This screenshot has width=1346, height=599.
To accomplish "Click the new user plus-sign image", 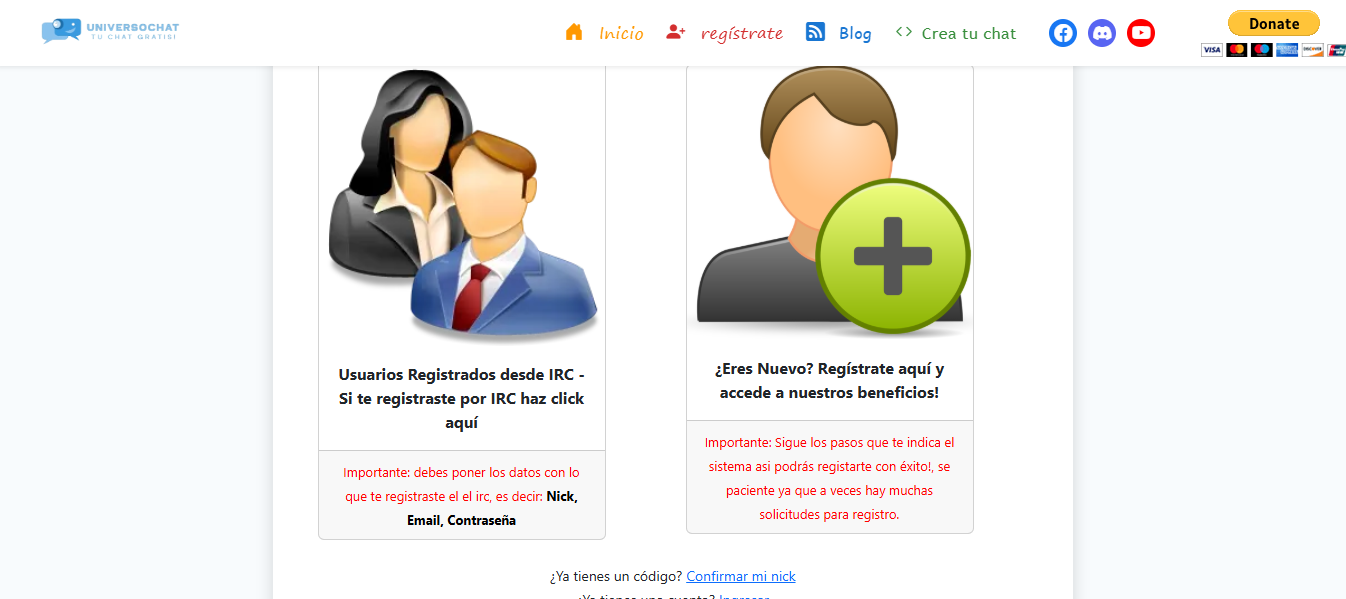I will (x=830, y=201).
